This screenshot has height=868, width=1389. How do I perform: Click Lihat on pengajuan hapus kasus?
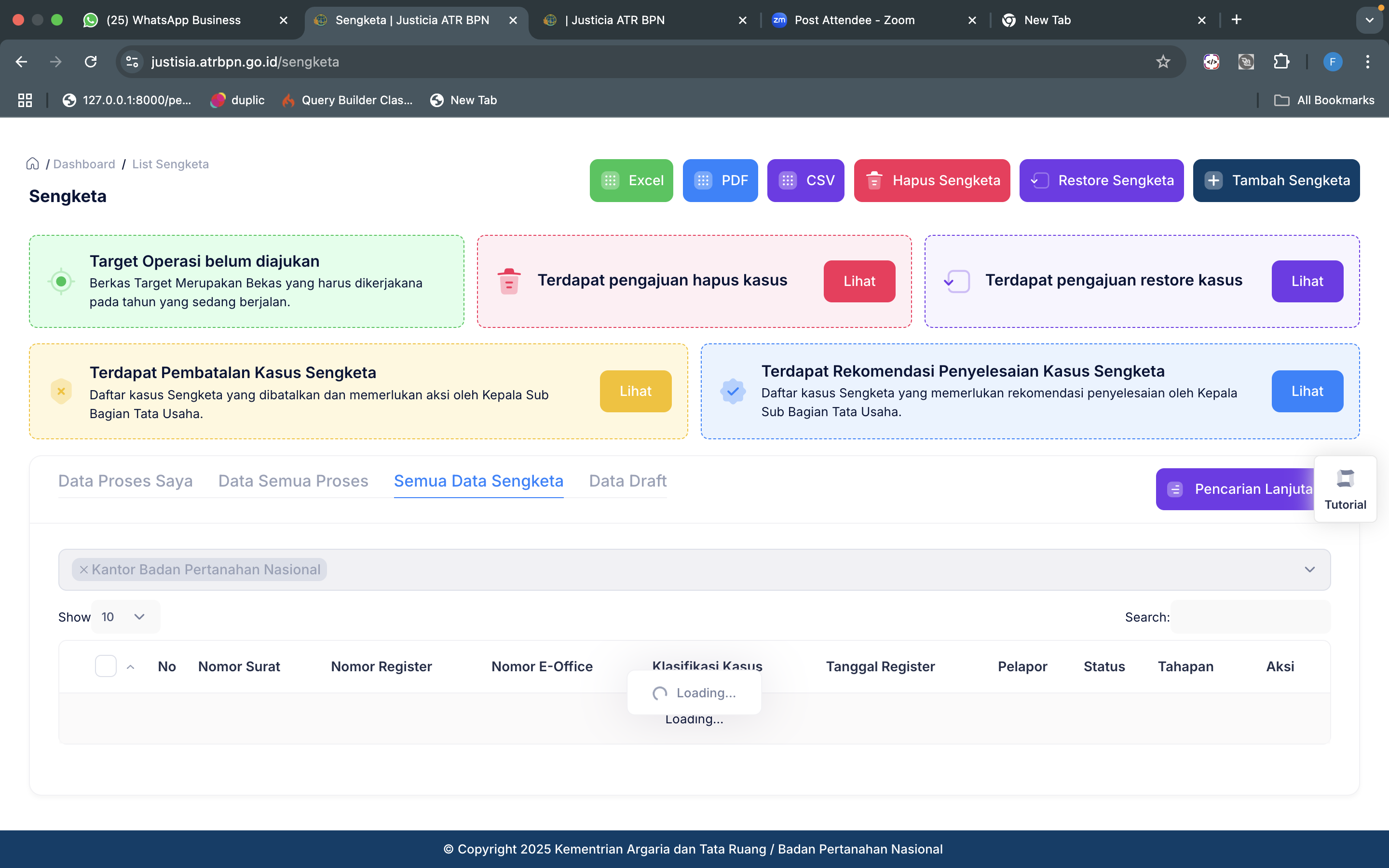pyautogui.click(x=858, y=281)
